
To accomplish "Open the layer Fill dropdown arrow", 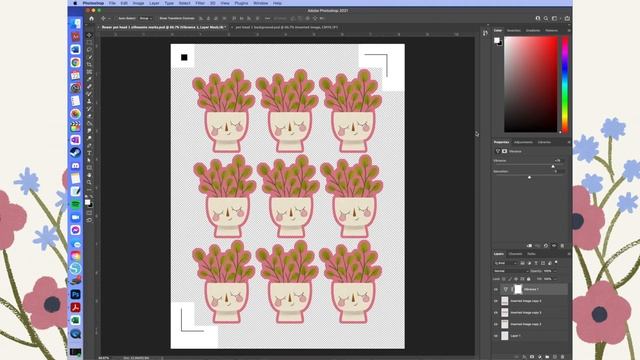I will pyautogui.click(x=555, y=279).
